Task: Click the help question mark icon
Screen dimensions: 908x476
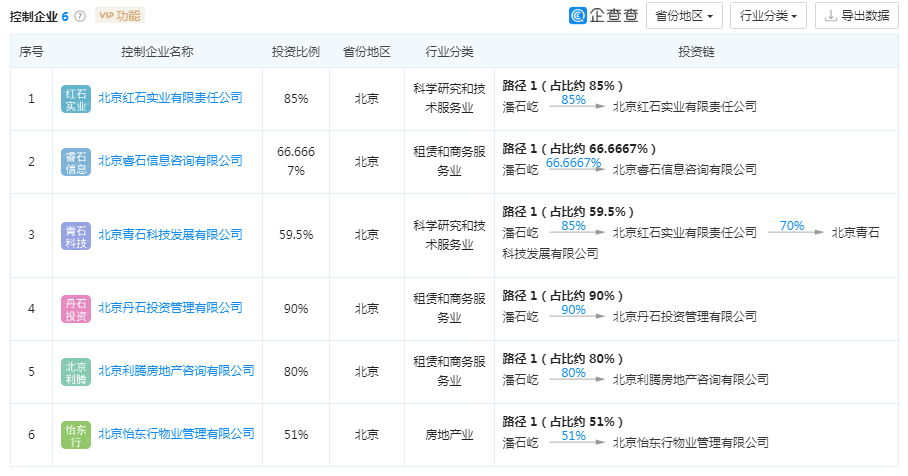Action: (x=80, y=16)
